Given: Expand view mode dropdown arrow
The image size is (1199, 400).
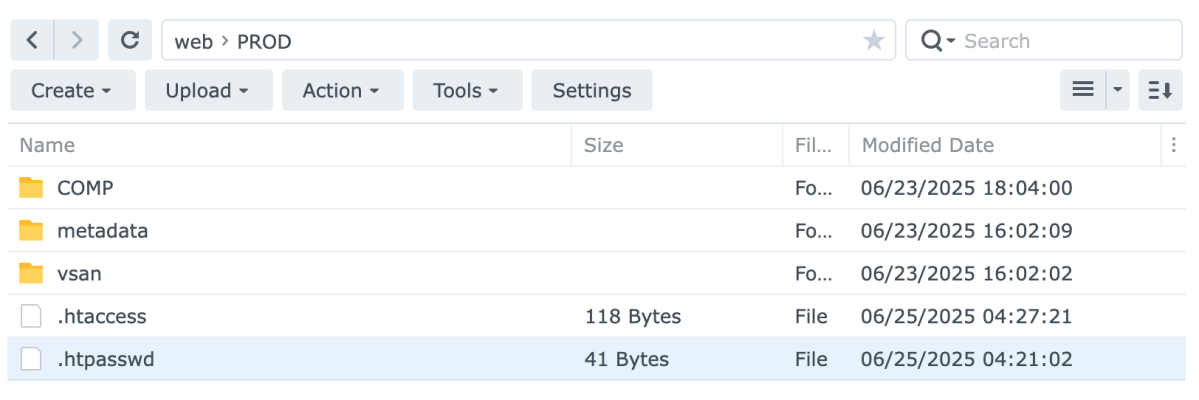Looking at the screenshot, I should tap(1118, 90).
